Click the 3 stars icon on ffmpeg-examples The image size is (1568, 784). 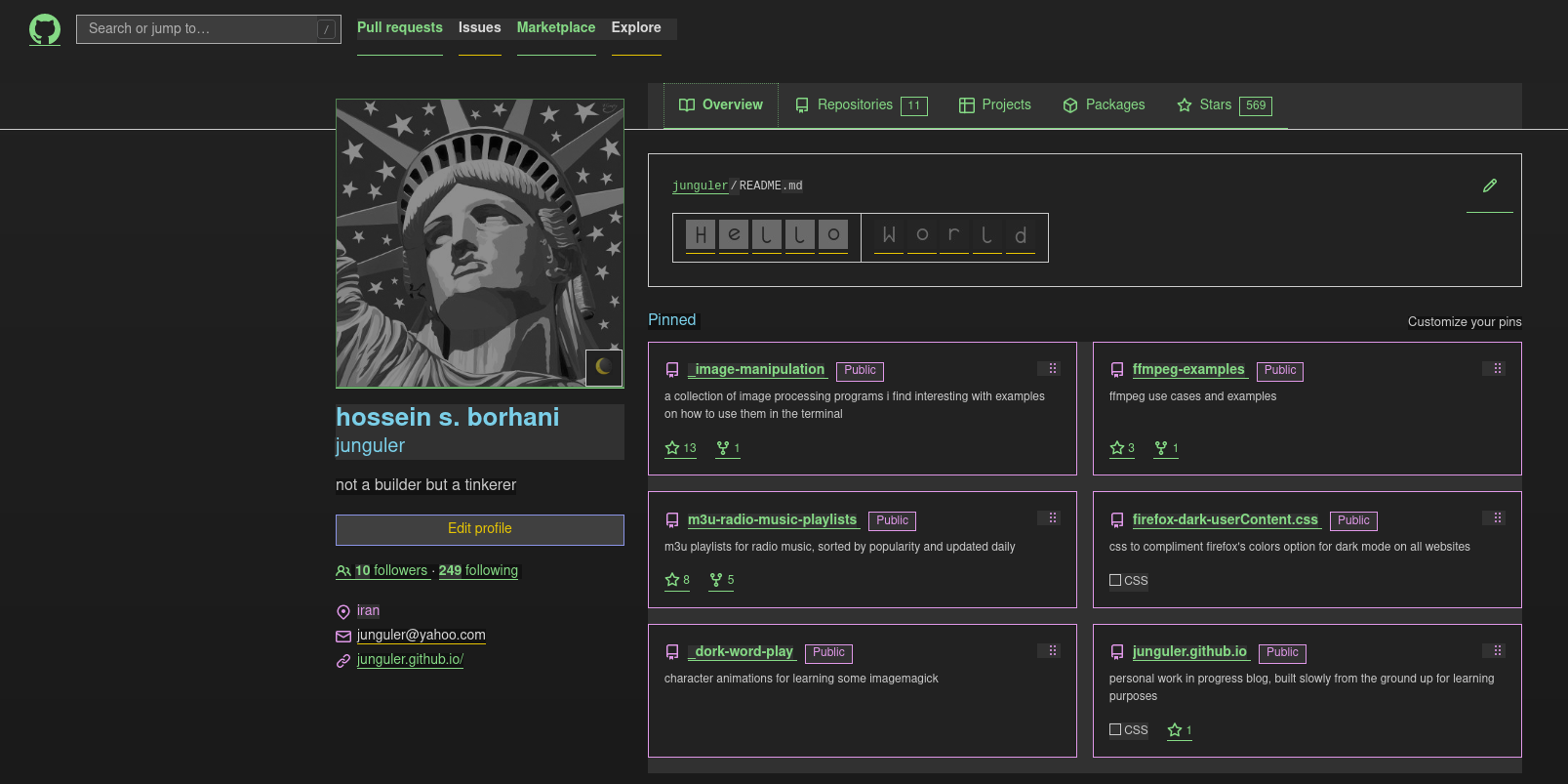(x=1117, y=448)
